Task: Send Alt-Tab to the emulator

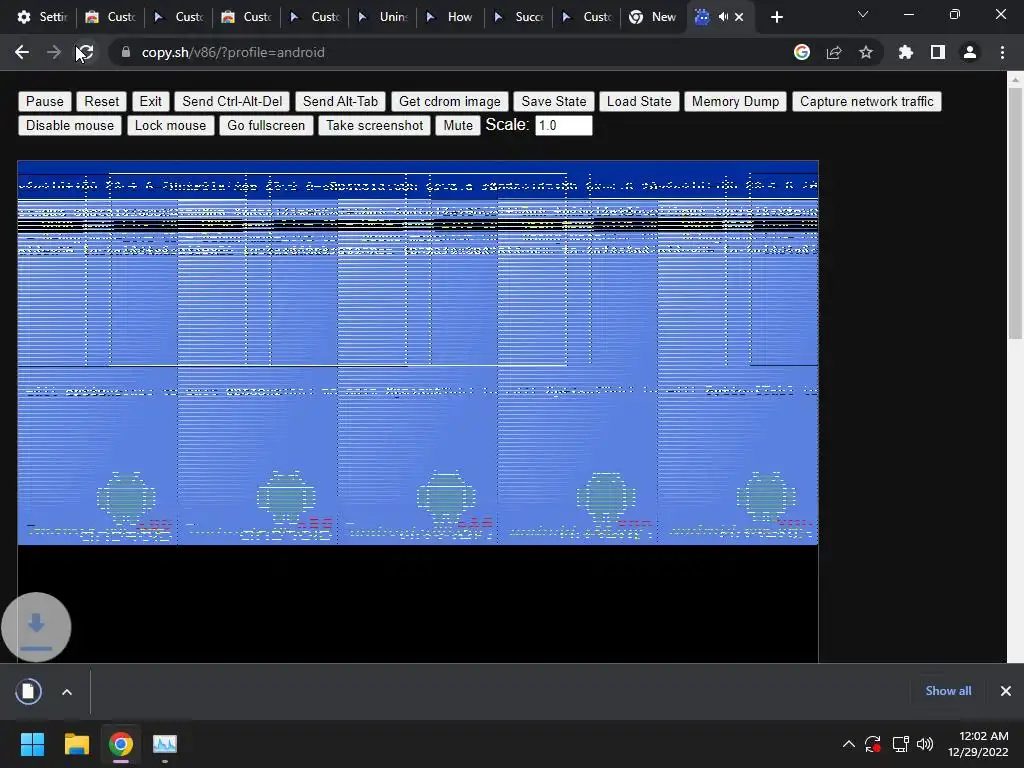Action: 340,101
